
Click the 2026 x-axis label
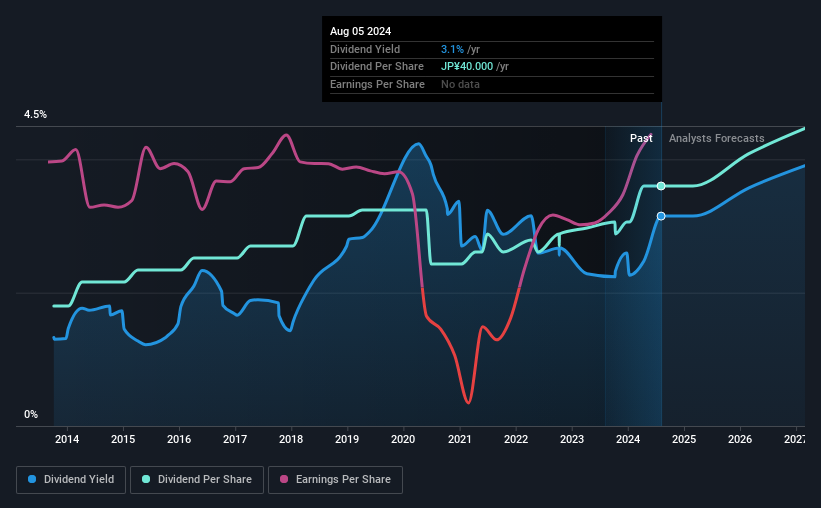pyautogui.click(x=740, y=439)
